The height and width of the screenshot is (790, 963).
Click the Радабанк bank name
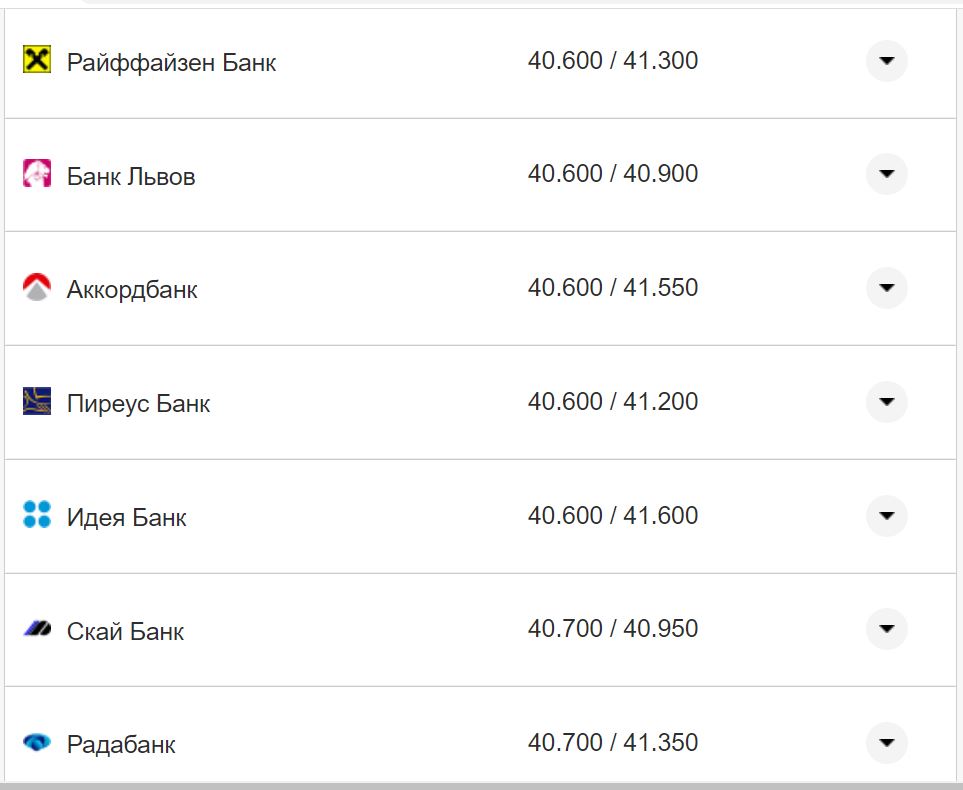[121, 745]
